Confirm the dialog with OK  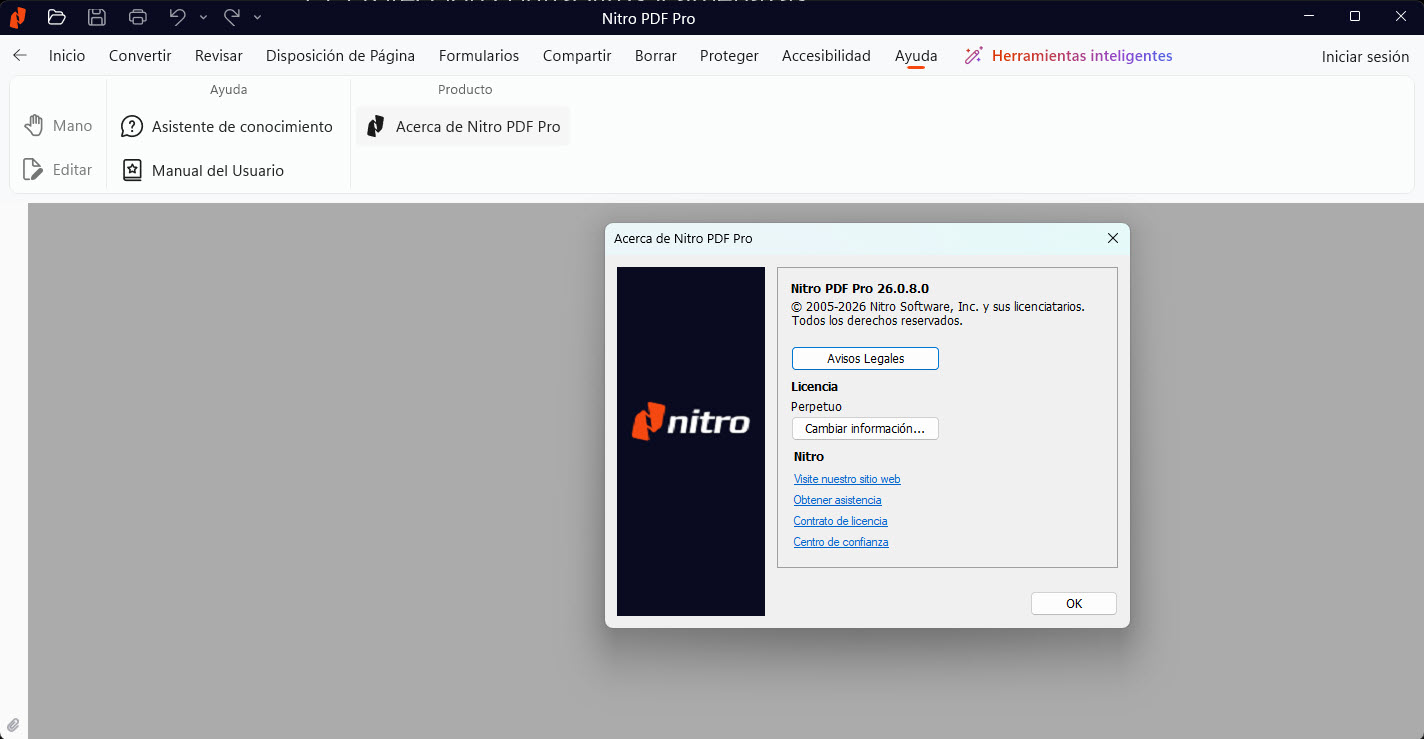click(1074, 604)
